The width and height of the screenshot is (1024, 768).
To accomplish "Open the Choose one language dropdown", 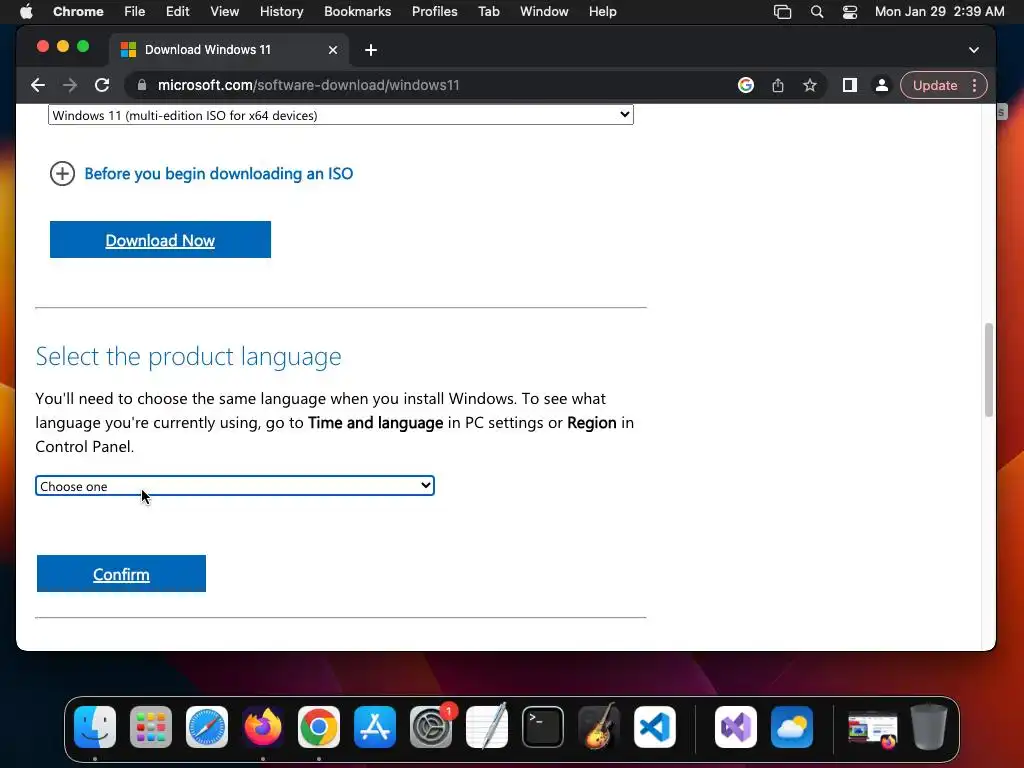I will click(234, 486).
